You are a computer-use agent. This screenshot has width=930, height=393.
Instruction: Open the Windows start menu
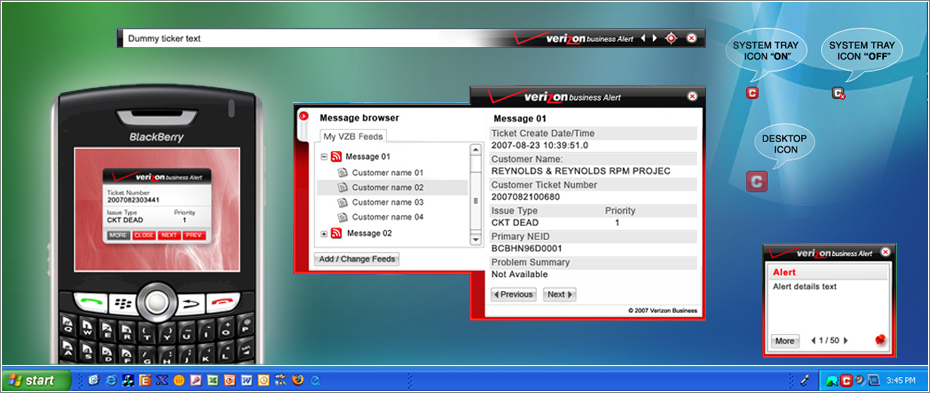pyautogui.click(x=36, y=381)
